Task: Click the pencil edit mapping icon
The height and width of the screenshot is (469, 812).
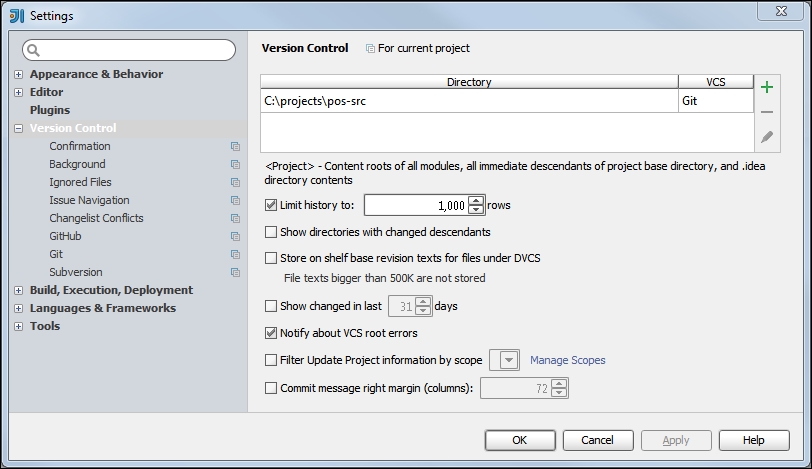Action: (767, 137)
